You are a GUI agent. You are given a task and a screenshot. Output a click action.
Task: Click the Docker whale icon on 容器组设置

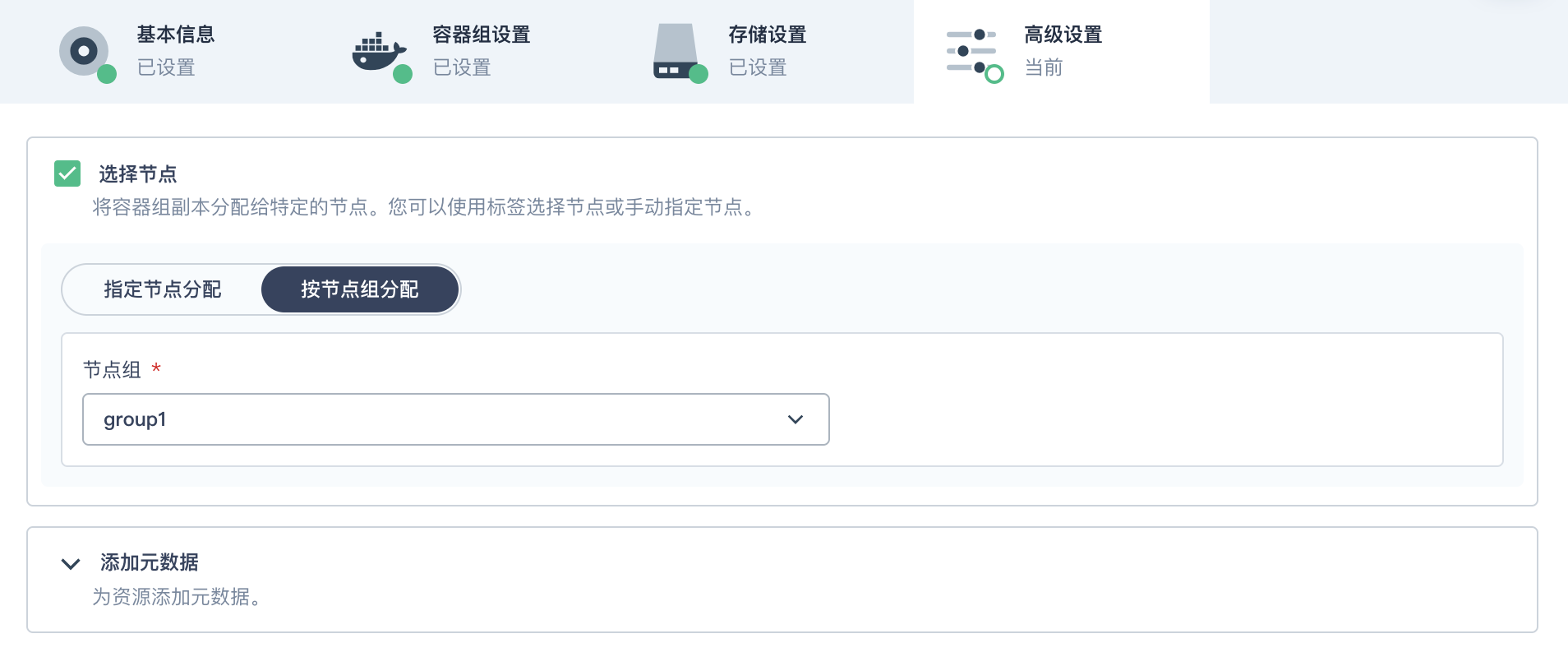376,49
